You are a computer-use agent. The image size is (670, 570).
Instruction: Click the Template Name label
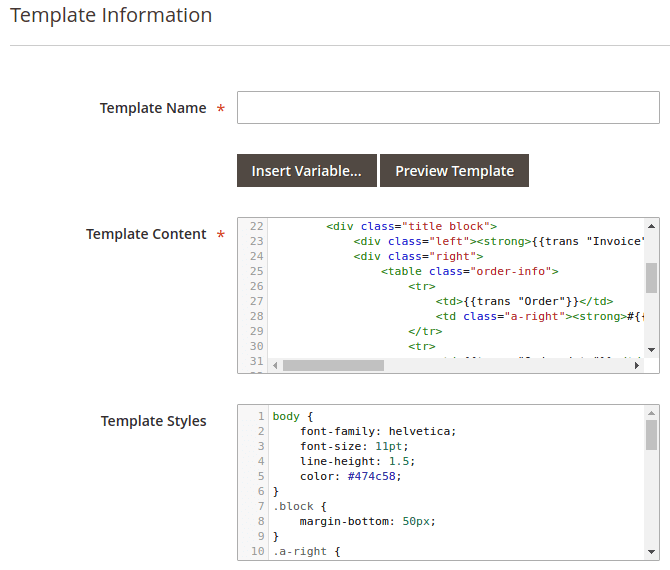(153, 108)
